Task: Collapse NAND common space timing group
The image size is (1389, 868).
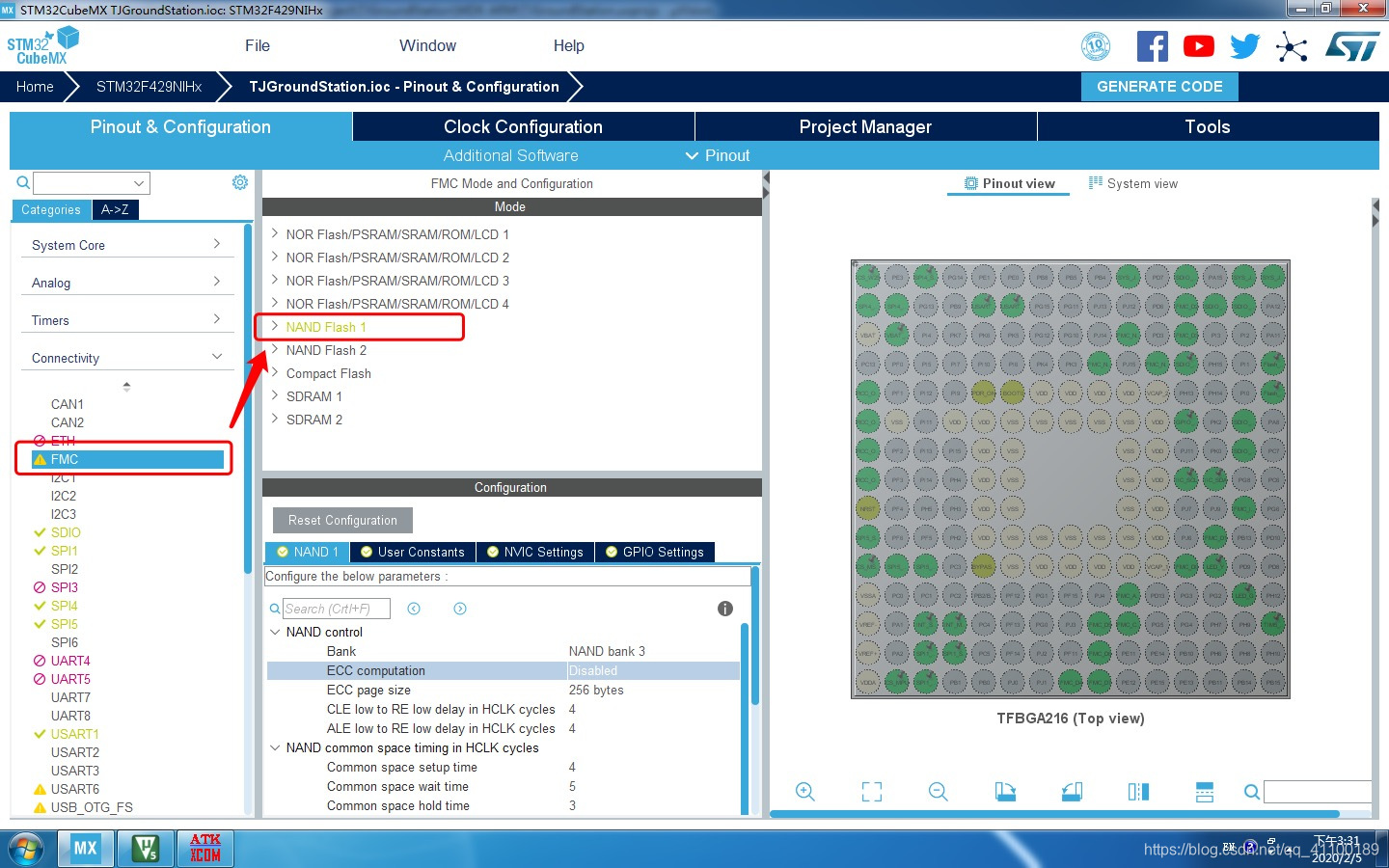Action: point(275,747)
